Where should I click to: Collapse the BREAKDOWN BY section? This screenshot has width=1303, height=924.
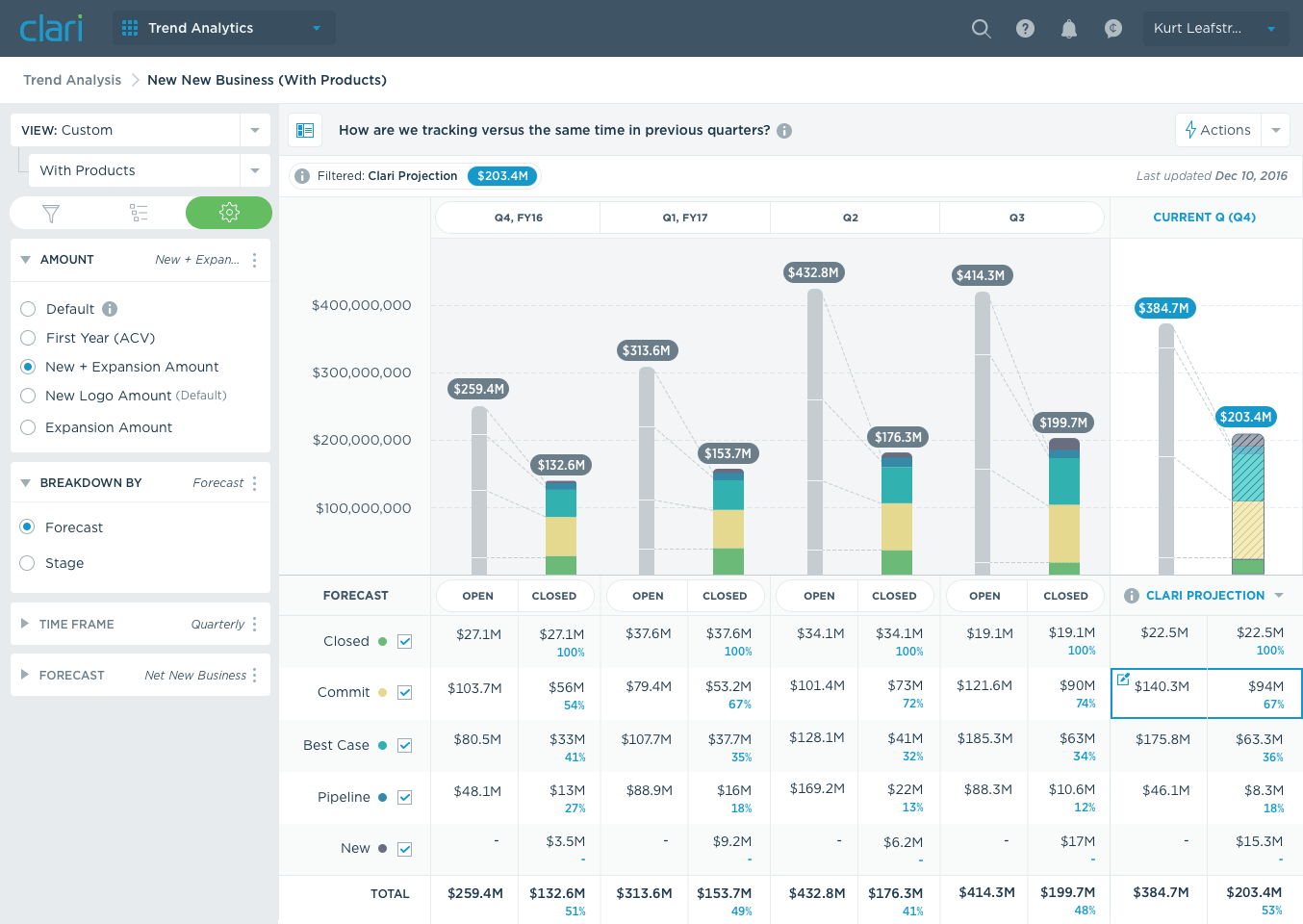[x=26, y=483]
